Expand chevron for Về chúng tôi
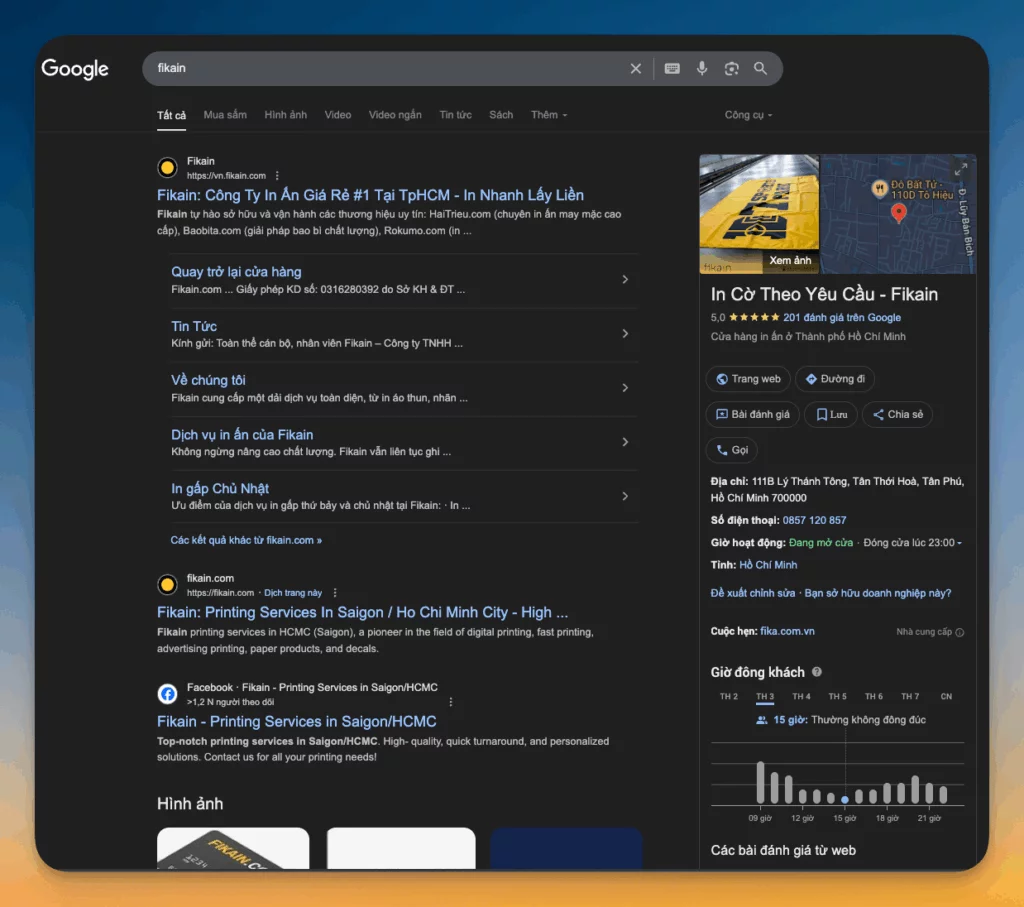The width and height of the screenshot is (1024, 907). tap(625, 388)
